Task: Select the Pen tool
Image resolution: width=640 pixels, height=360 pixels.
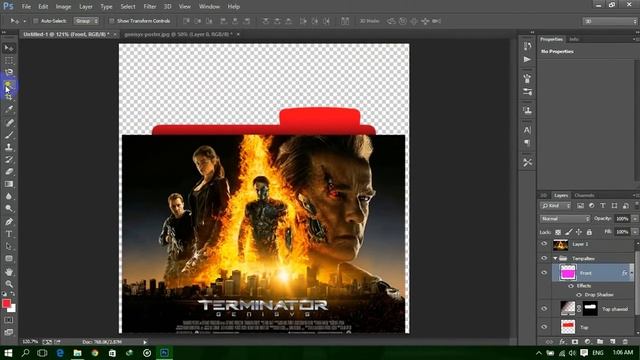Action: 9,222
